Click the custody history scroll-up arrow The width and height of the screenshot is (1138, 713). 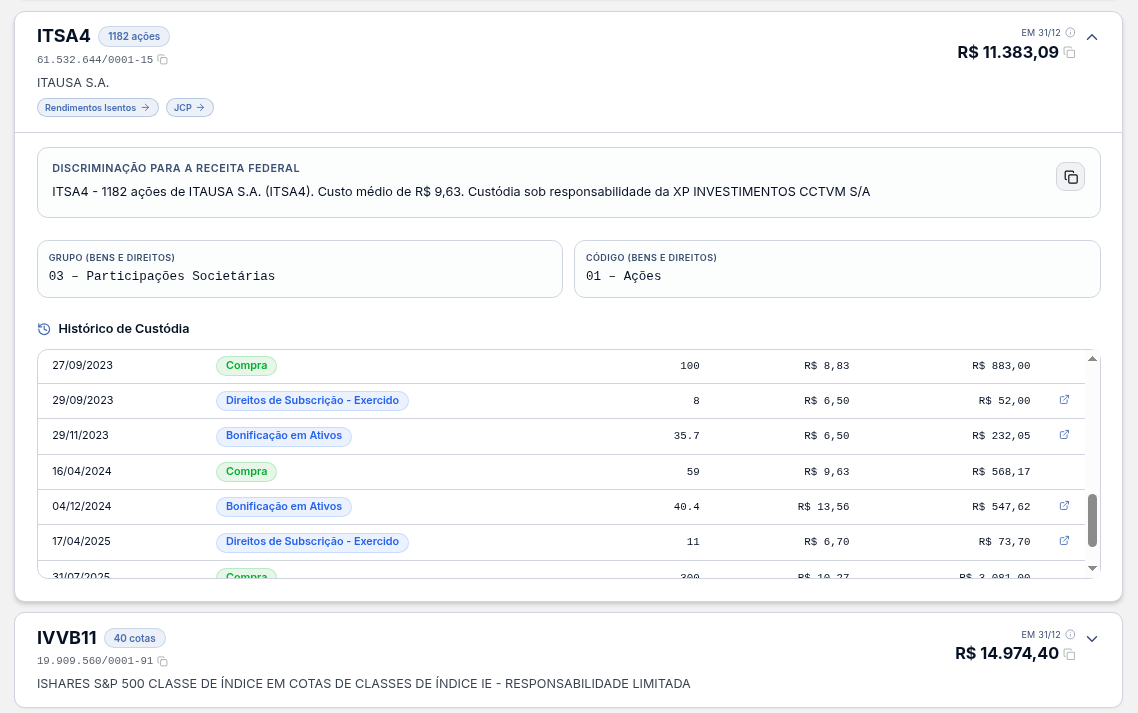pos(1092,359)
